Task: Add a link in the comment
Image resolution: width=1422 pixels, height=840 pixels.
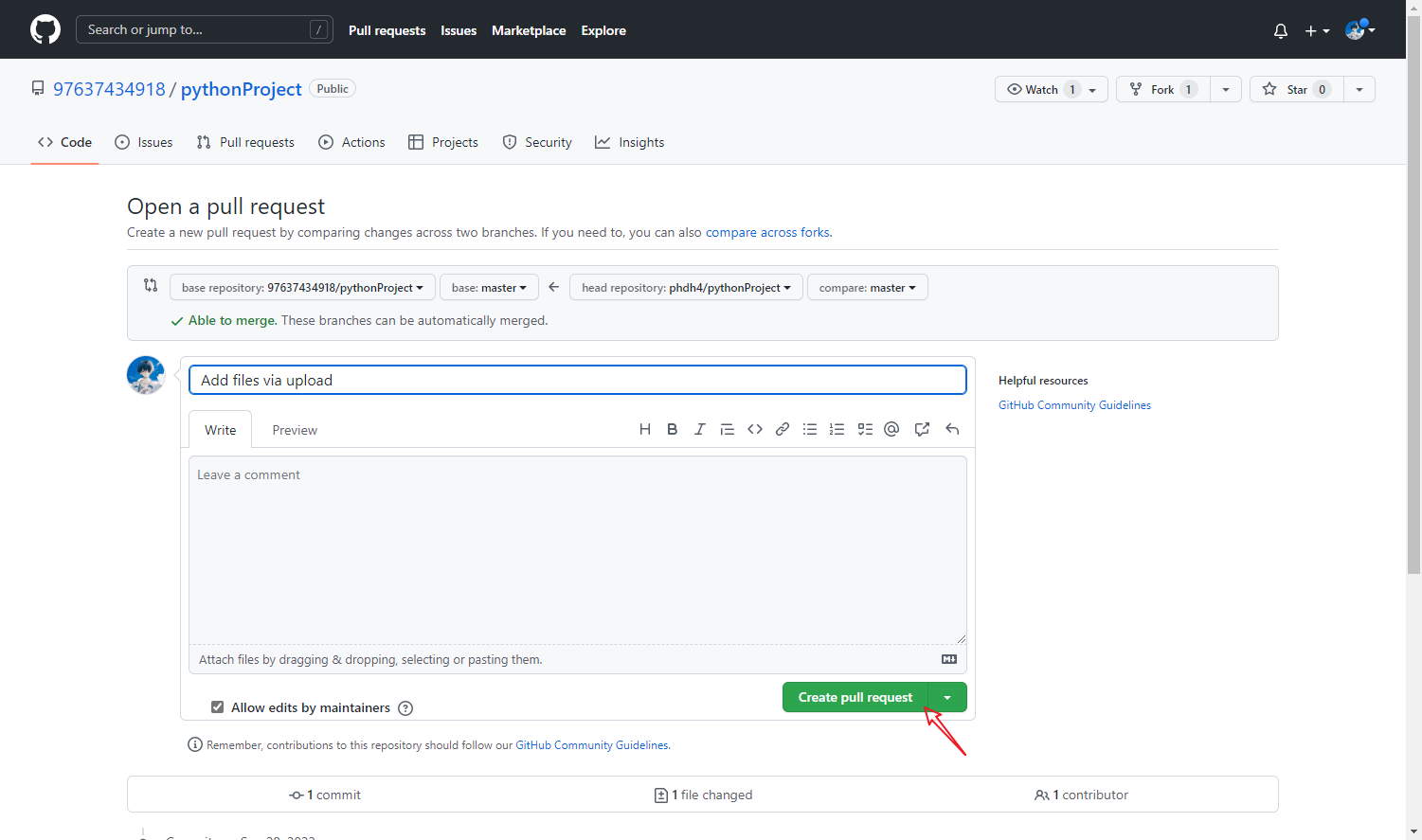Action: click(x=783, y=429)
